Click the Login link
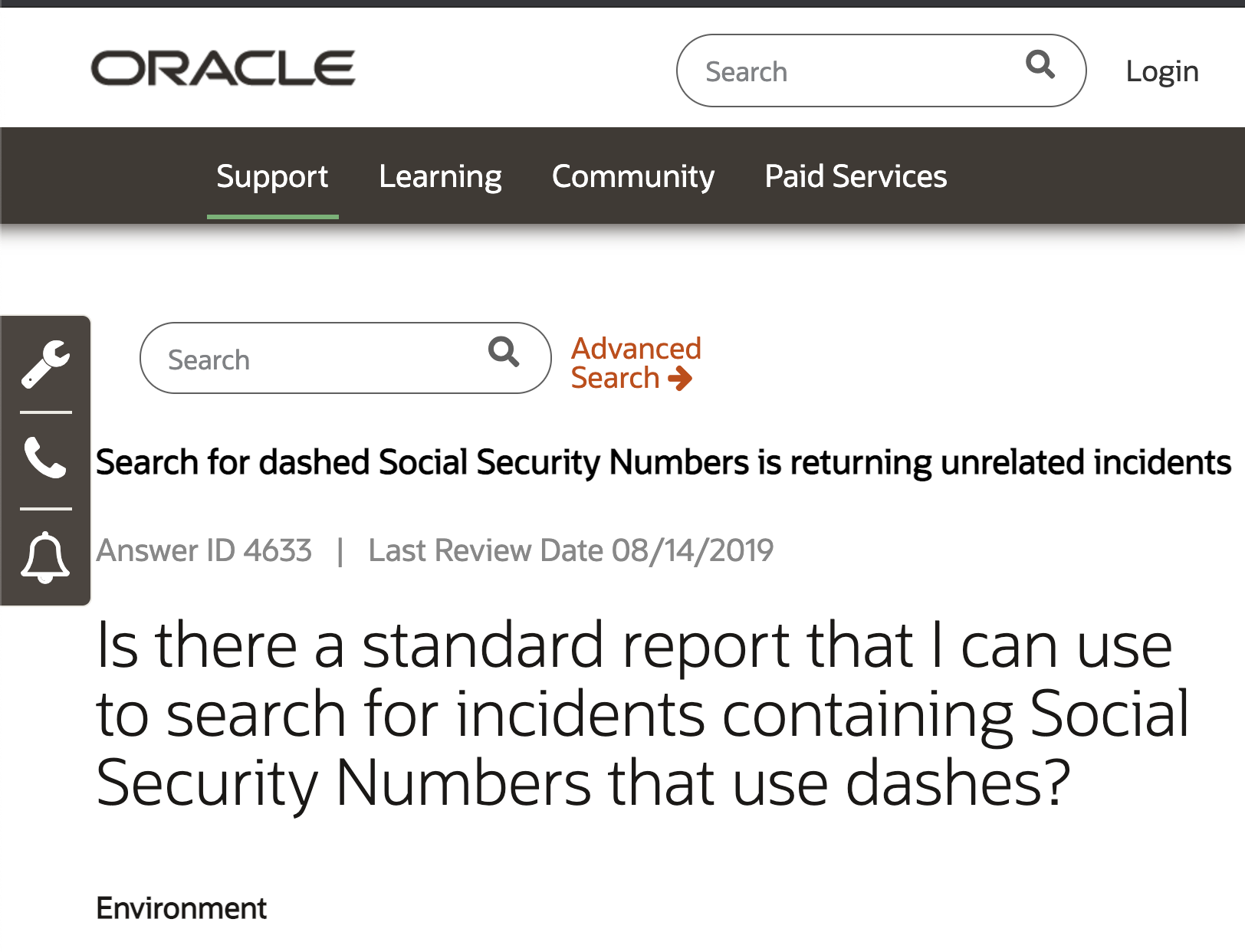1245x952 pixels. pyautogui.click(x=1161, y=71)
